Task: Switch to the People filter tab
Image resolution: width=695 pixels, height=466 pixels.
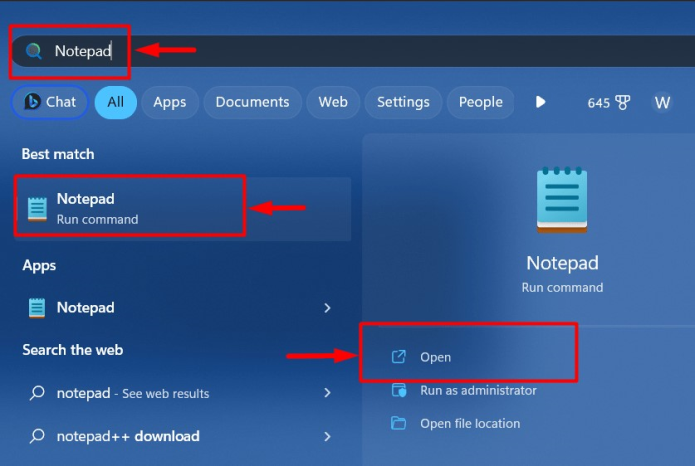Action: tap(480, 102)
